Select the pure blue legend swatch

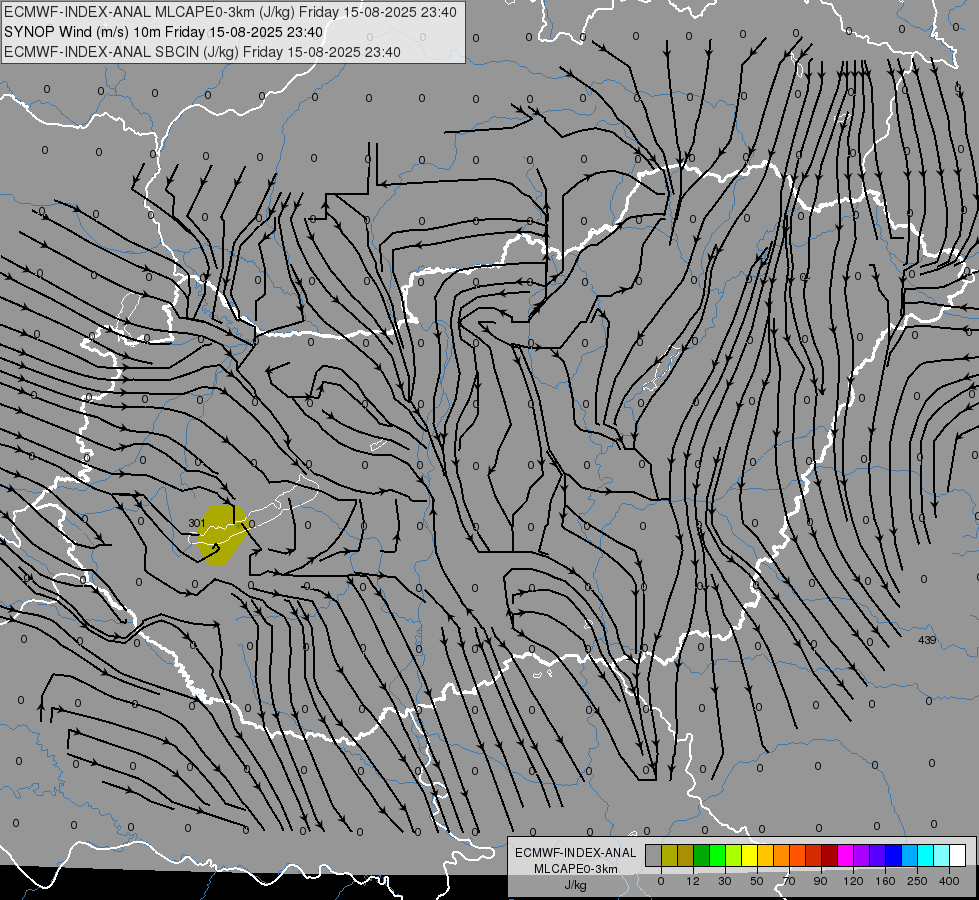click(x=893, y=855)
